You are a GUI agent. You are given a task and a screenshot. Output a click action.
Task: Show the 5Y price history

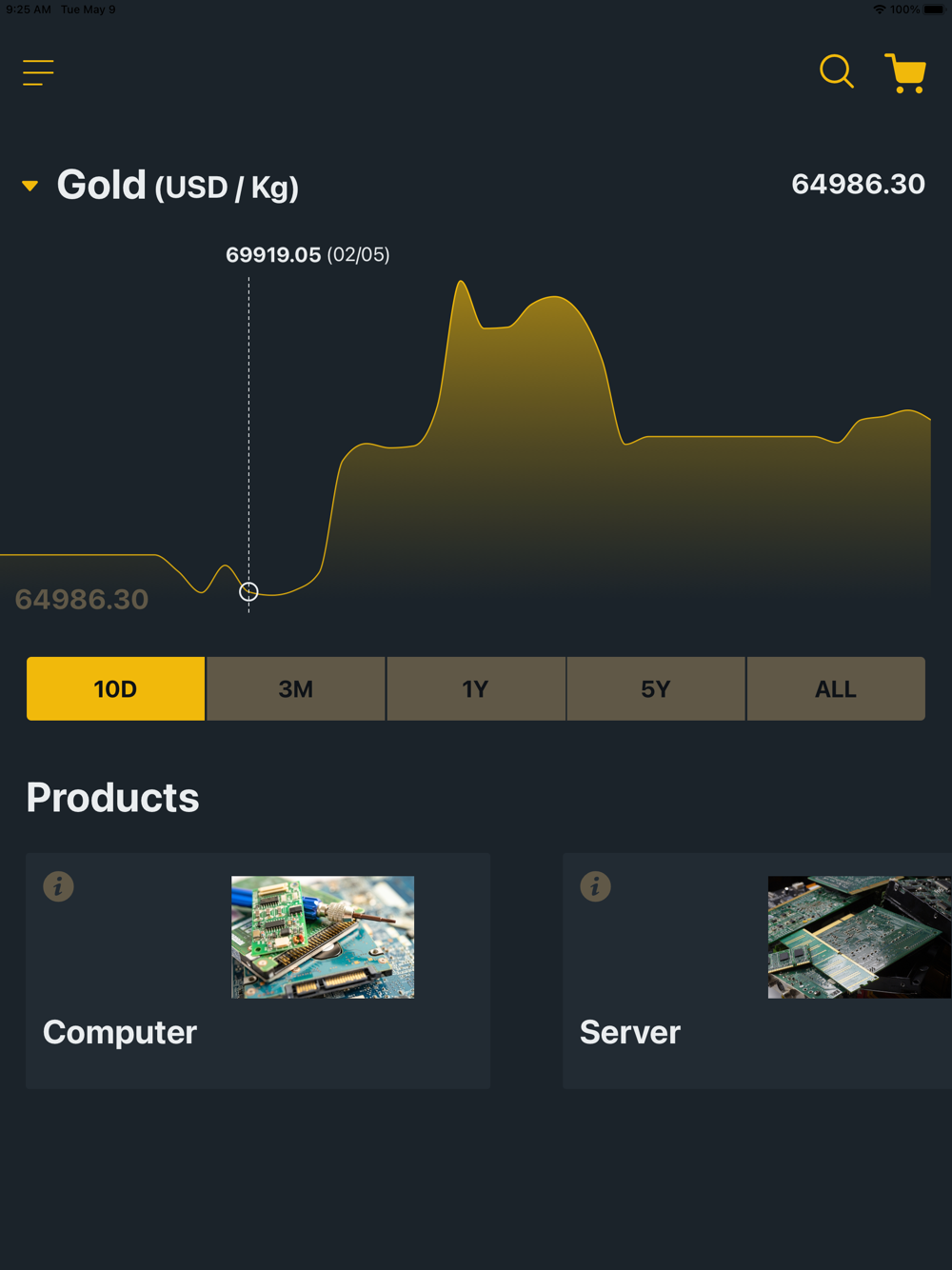coord(655,688)
